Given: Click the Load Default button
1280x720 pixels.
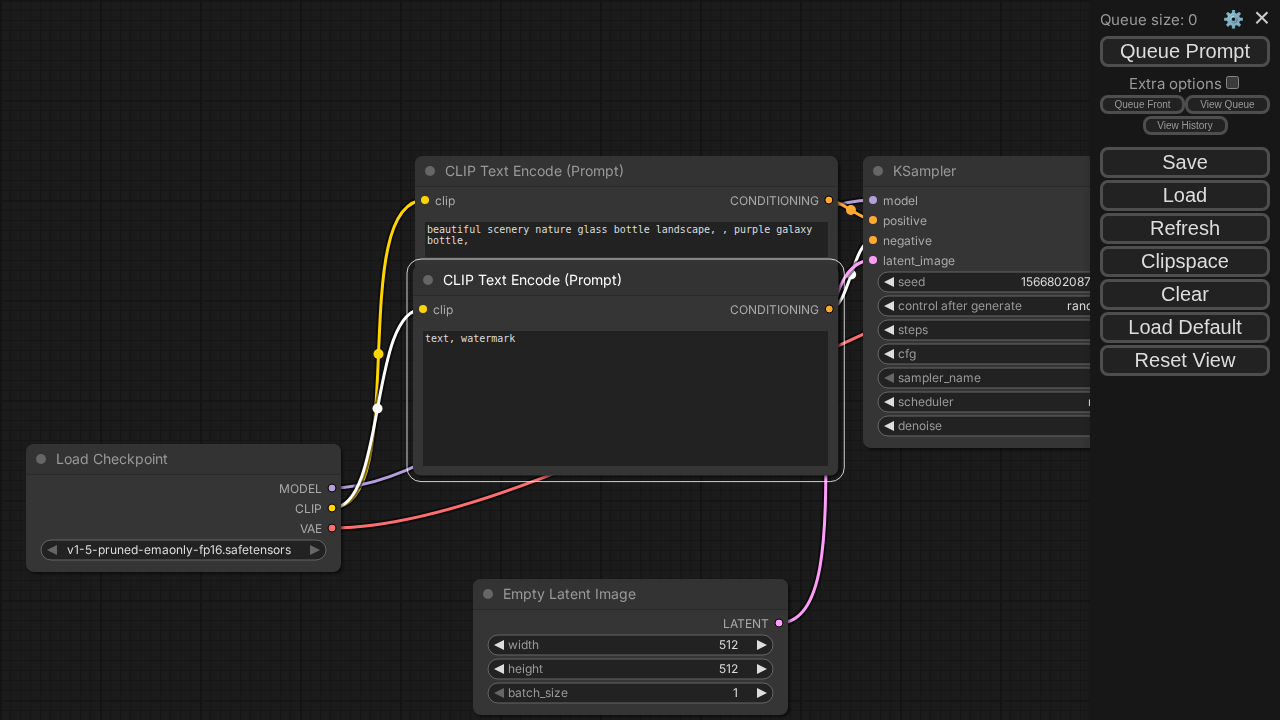Looking at the screenshot, I should 1185,327.
